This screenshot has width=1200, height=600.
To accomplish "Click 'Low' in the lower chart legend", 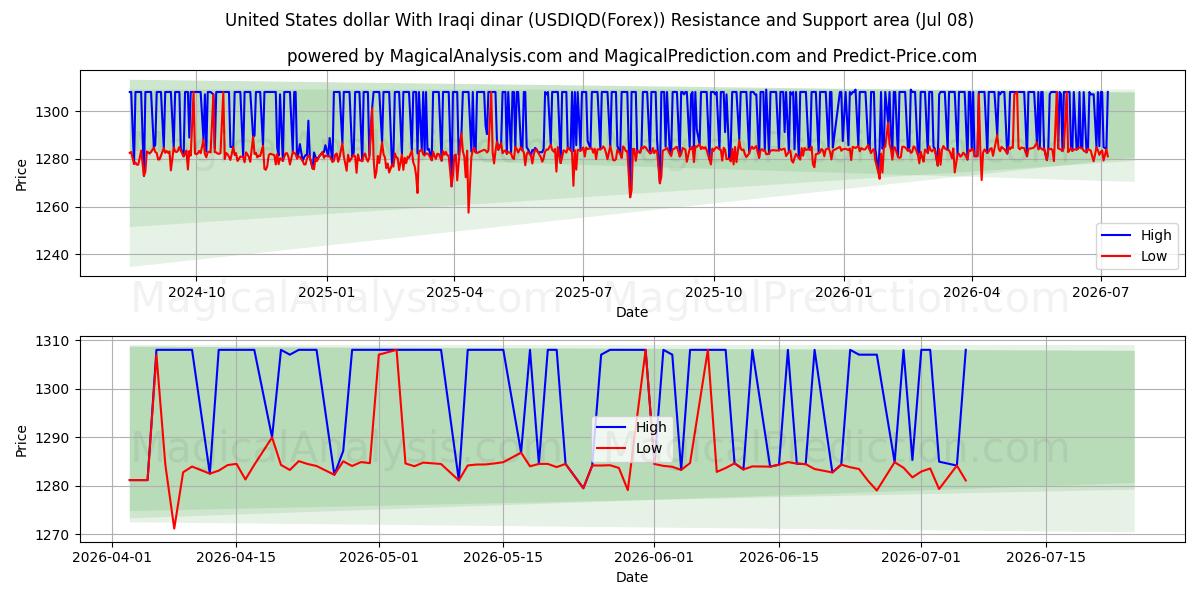I will (x=649, y=448).
